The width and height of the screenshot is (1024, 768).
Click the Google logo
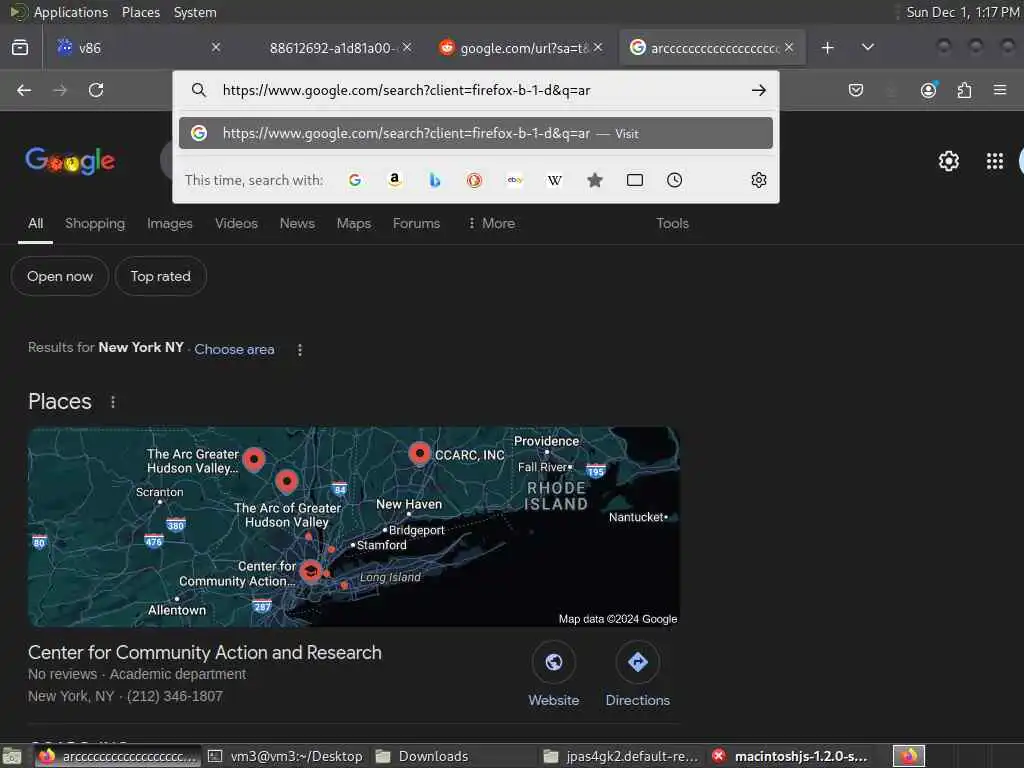(x=71, y=161)
